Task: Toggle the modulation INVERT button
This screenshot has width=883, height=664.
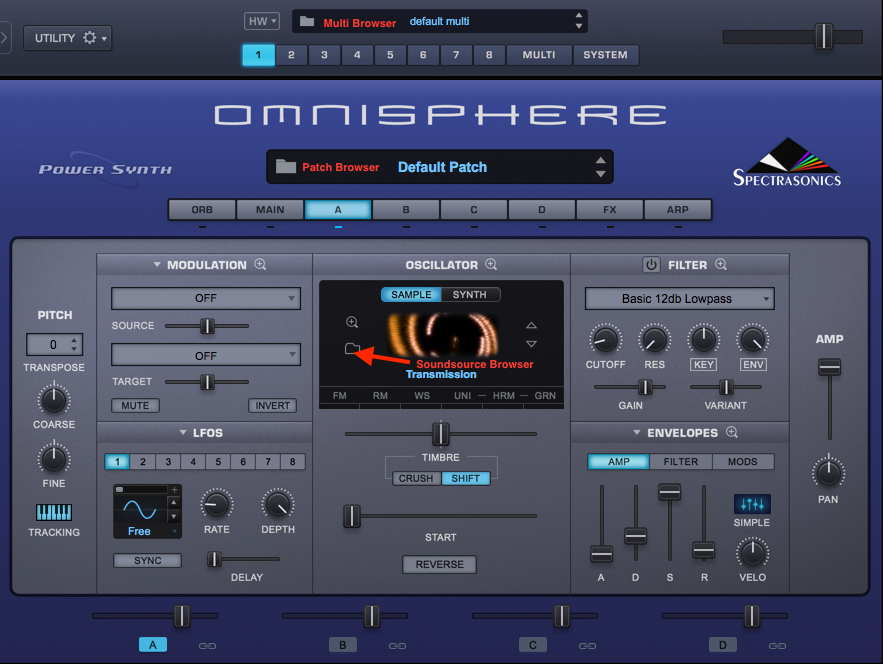Action: 273,405
